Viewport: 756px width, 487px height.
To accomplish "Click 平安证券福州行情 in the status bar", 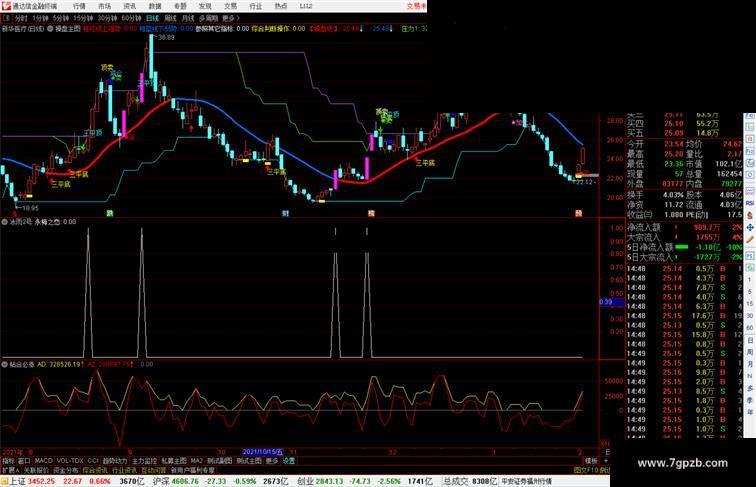I will tap(526, 481).
